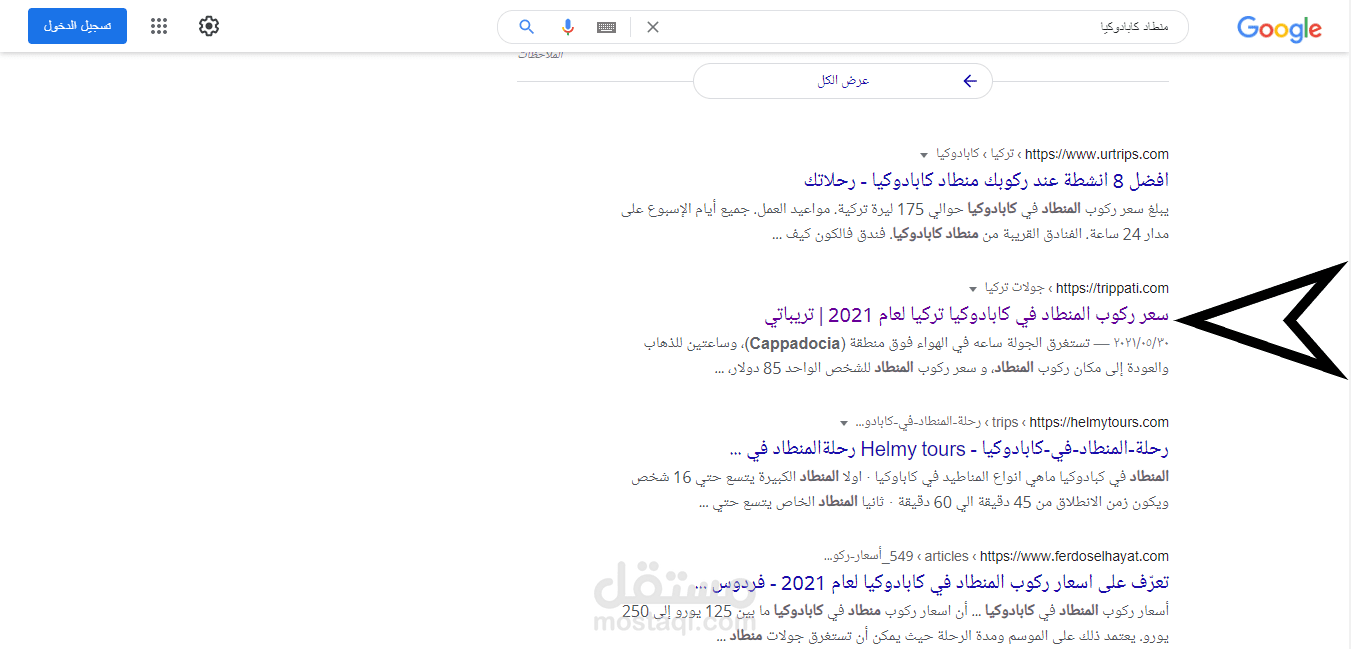Click the https://www.ferdoselhayat.com URL text
Screen dimensions: 1351x649
[1074, 556]
